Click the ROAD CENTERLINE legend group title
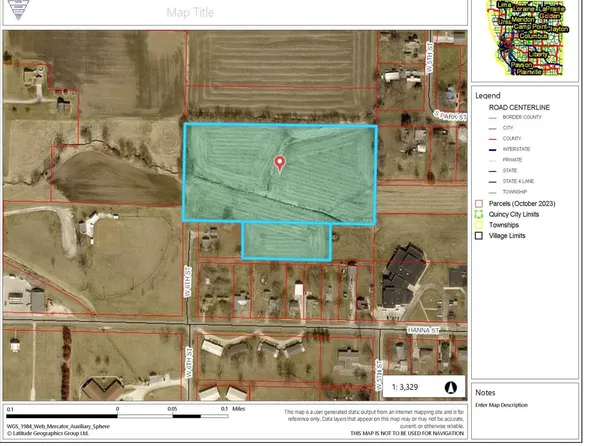 point(519,108)
